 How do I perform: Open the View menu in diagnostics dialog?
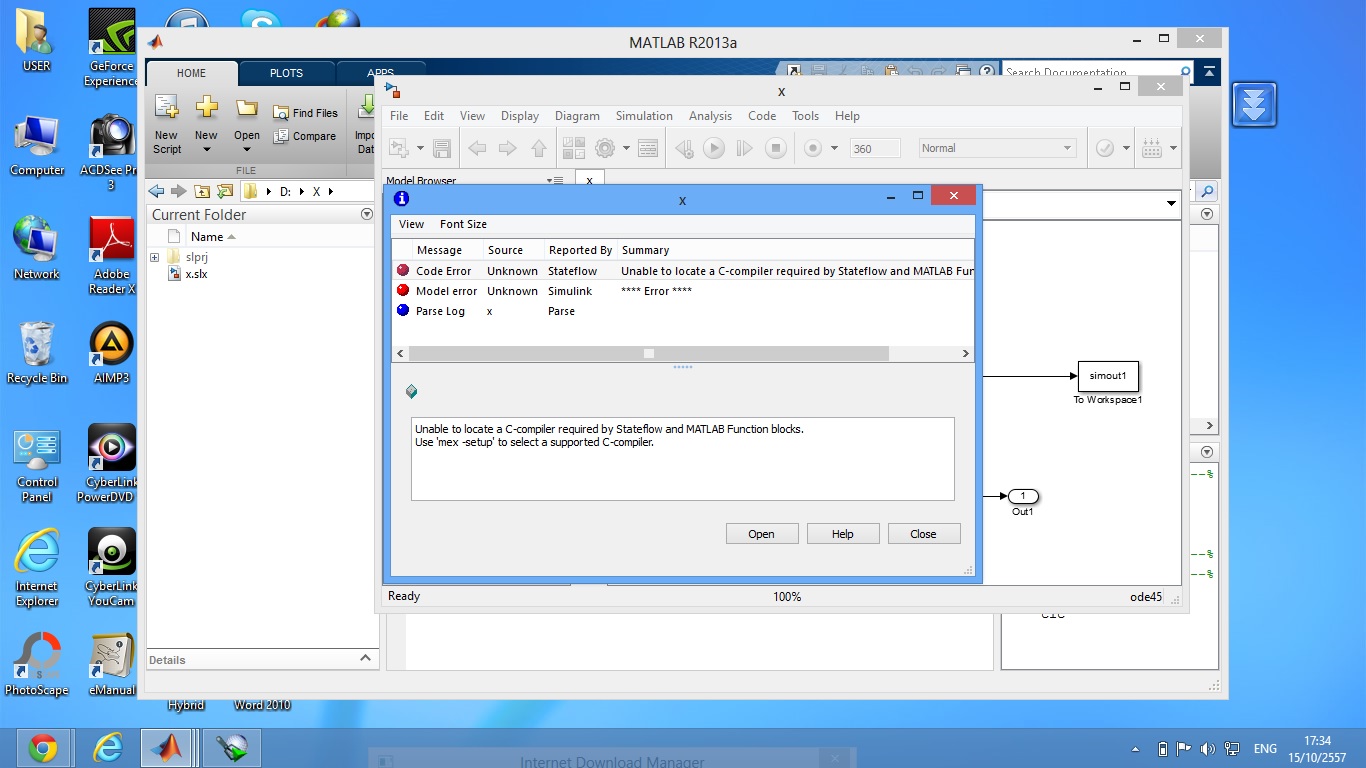point(411,224)
